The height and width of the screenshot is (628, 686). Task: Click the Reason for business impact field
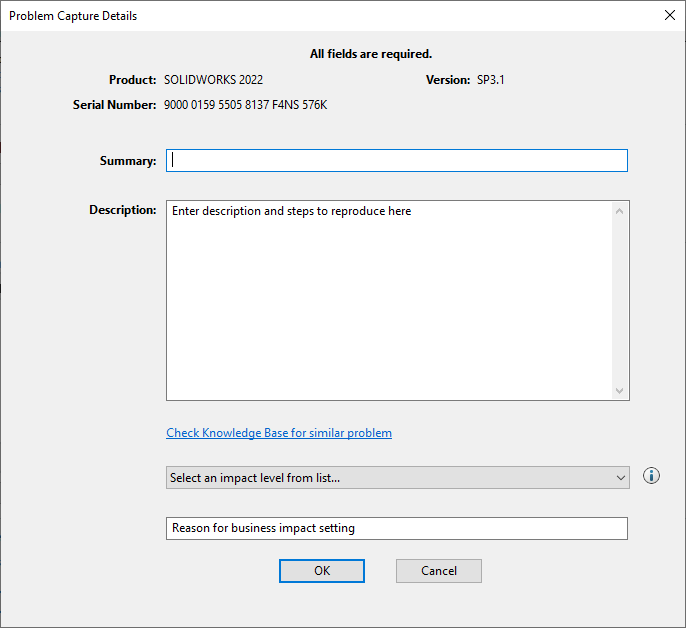397,528
